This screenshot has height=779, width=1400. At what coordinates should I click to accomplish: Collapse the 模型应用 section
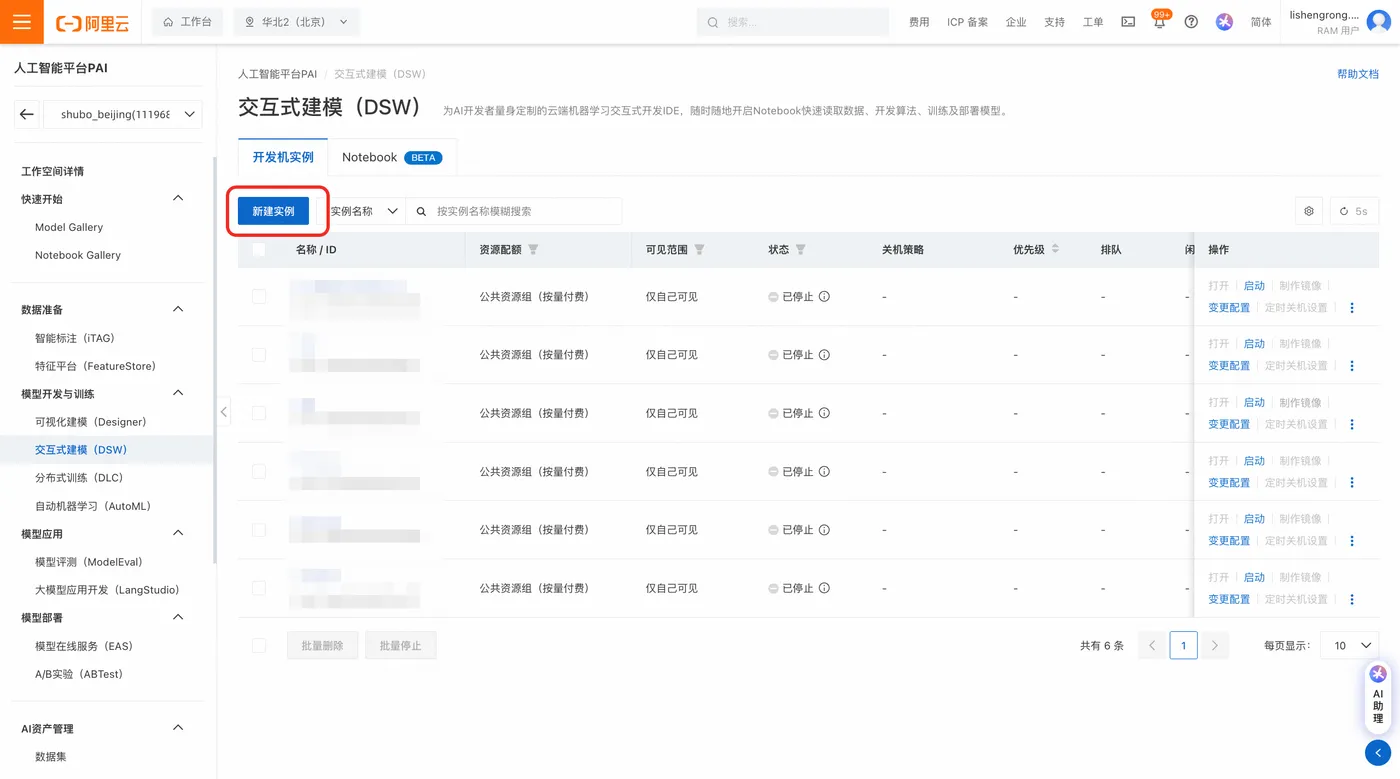coord(178,533)
